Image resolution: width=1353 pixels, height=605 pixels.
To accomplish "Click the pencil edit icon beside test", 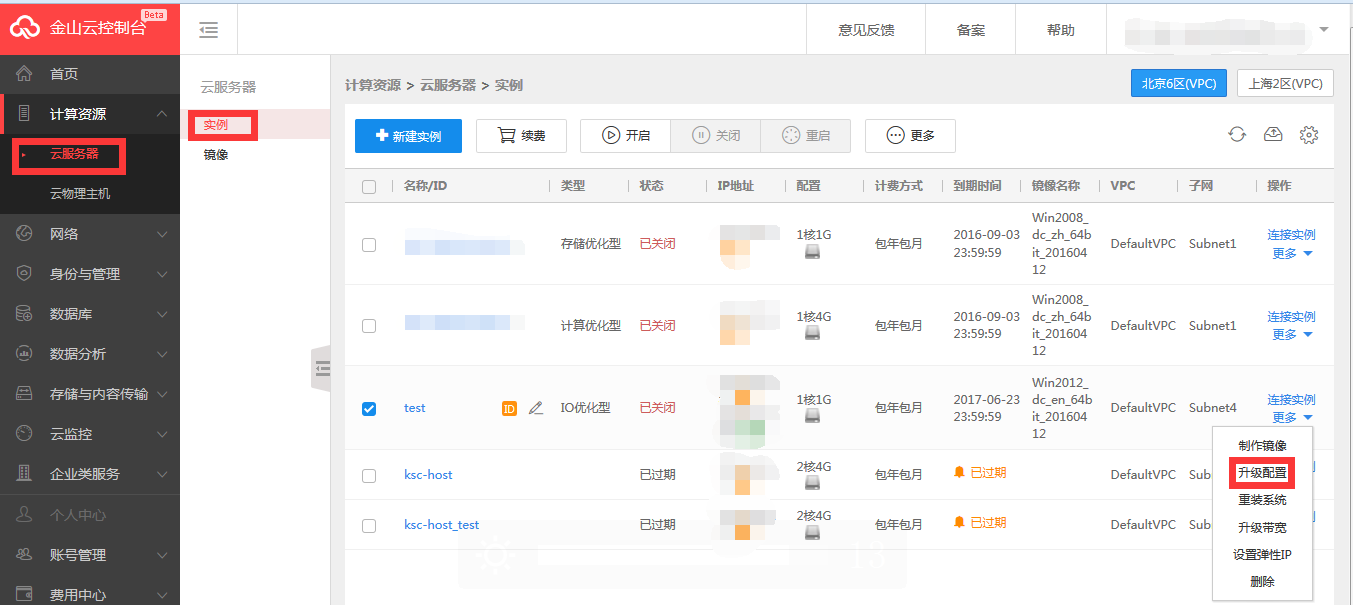I will click(x=536, y=408).
